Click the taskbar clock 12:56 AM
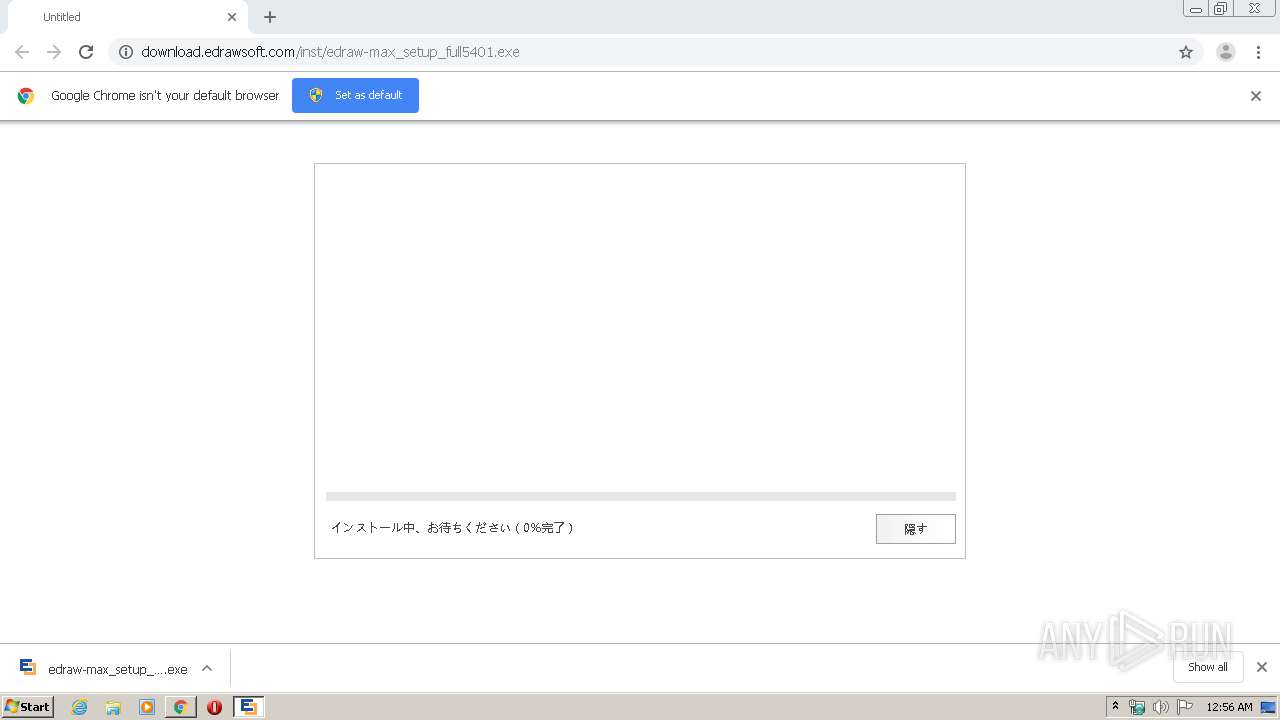 (x=1229, y=707)
